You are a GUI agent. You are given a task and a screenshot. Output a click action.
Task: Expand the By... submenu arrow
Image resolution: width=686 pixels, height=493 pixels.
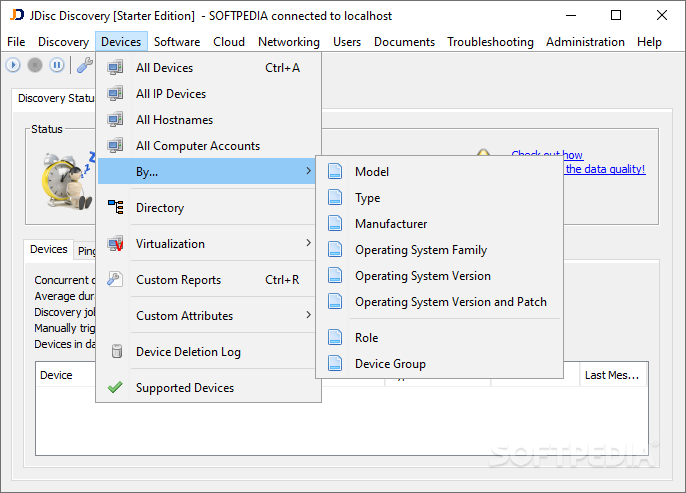(308, 171)
